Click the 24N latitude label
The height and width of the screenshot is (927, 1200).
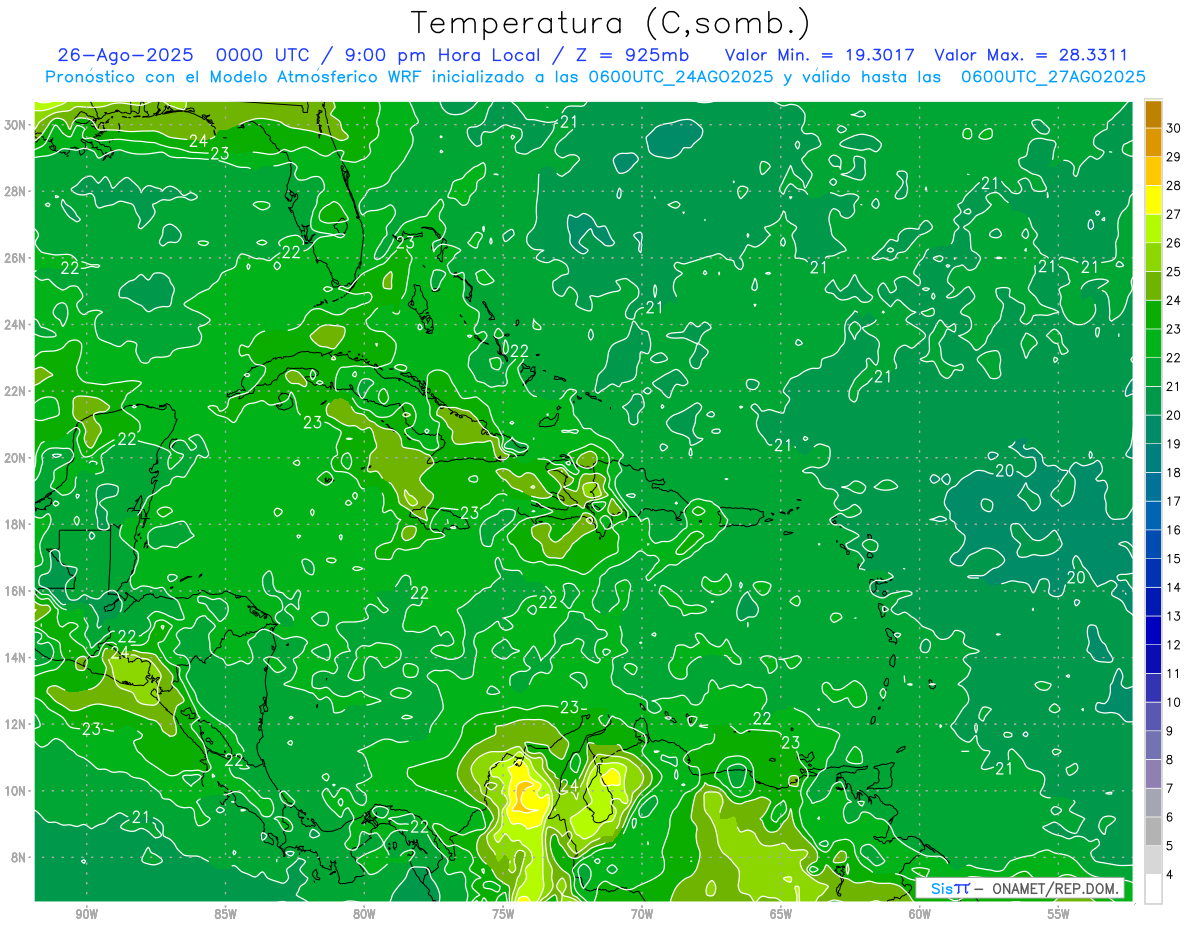pos(14,325)
